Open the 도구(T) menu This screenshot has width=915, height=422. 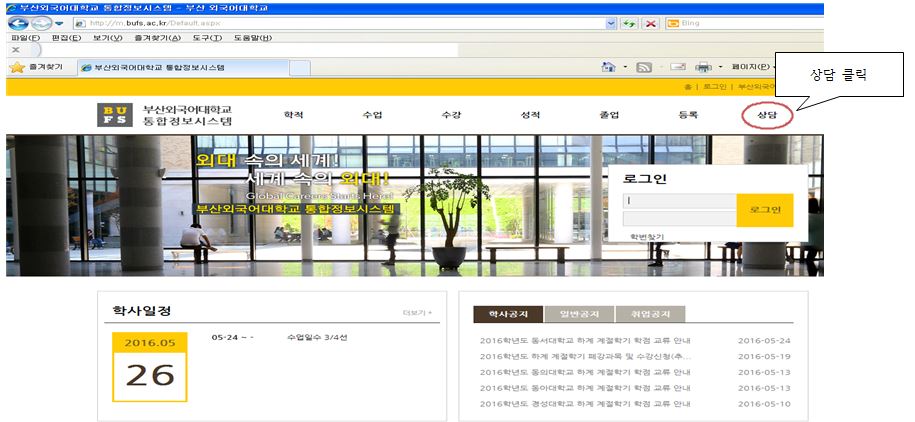[x=207, y=38]
